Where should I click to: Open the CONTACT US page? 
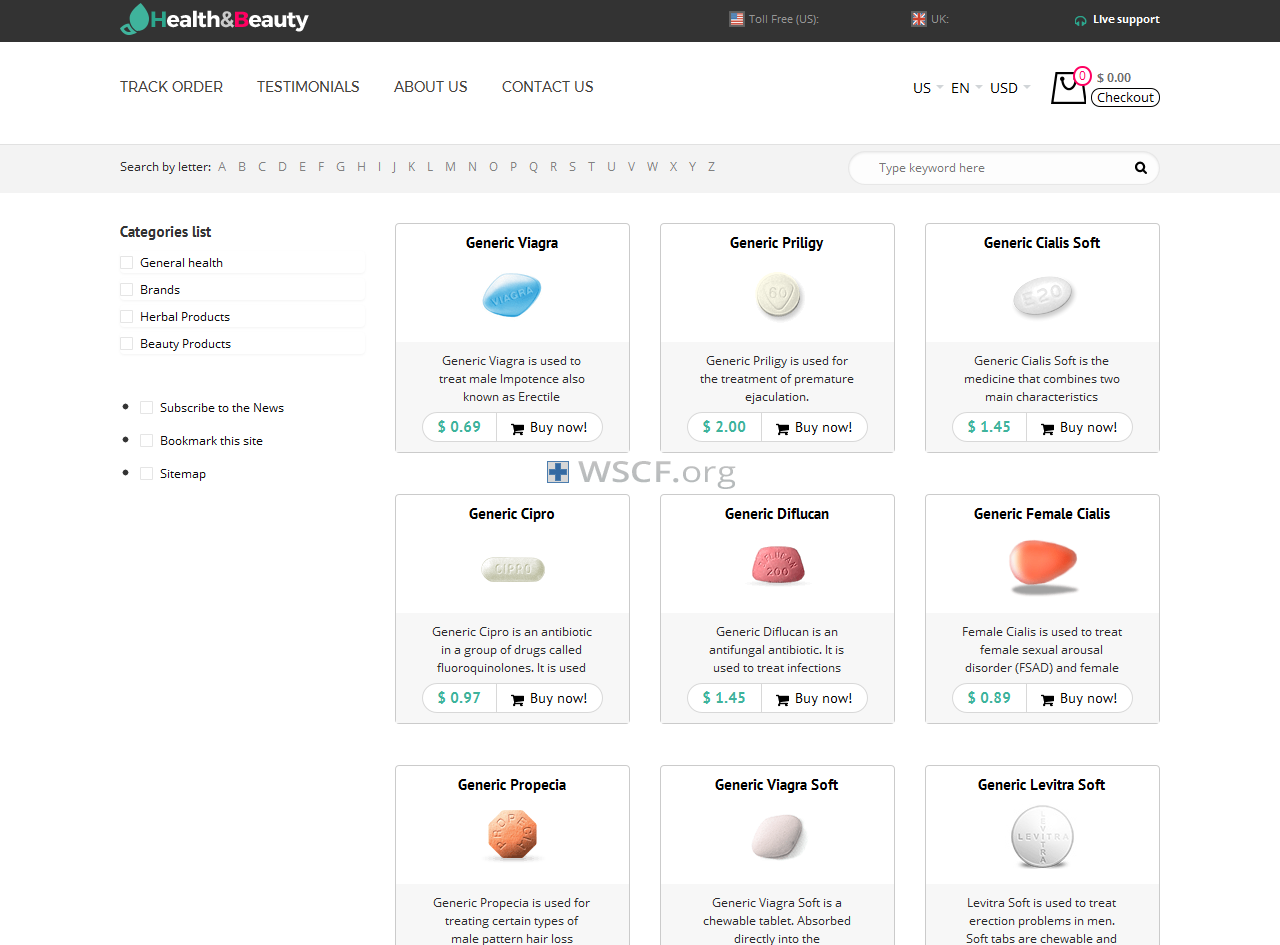[x=548, y=87]
